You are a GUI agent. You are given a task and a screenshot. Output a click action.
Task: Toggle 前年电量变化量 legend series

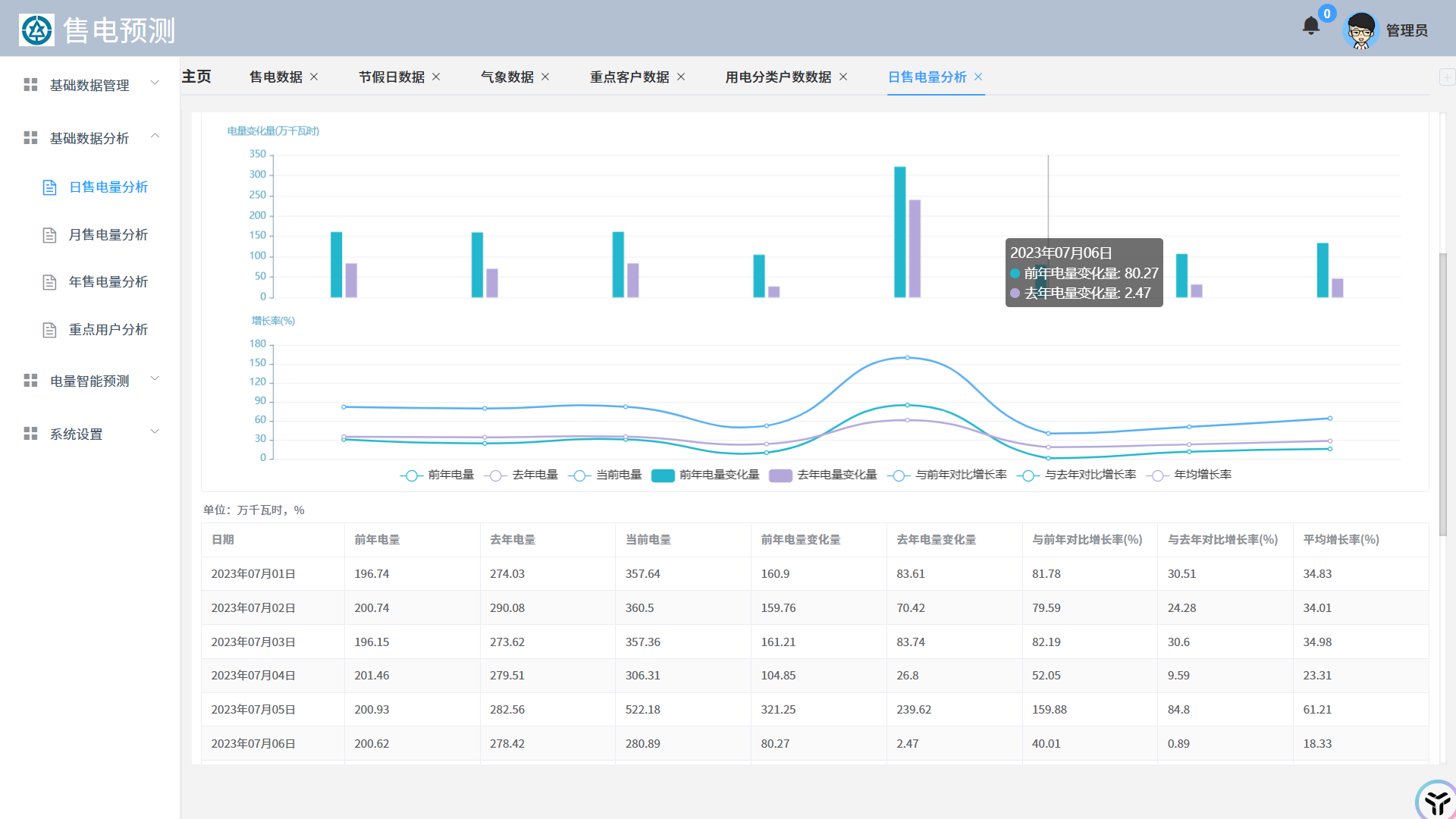[x=663, y=475]
